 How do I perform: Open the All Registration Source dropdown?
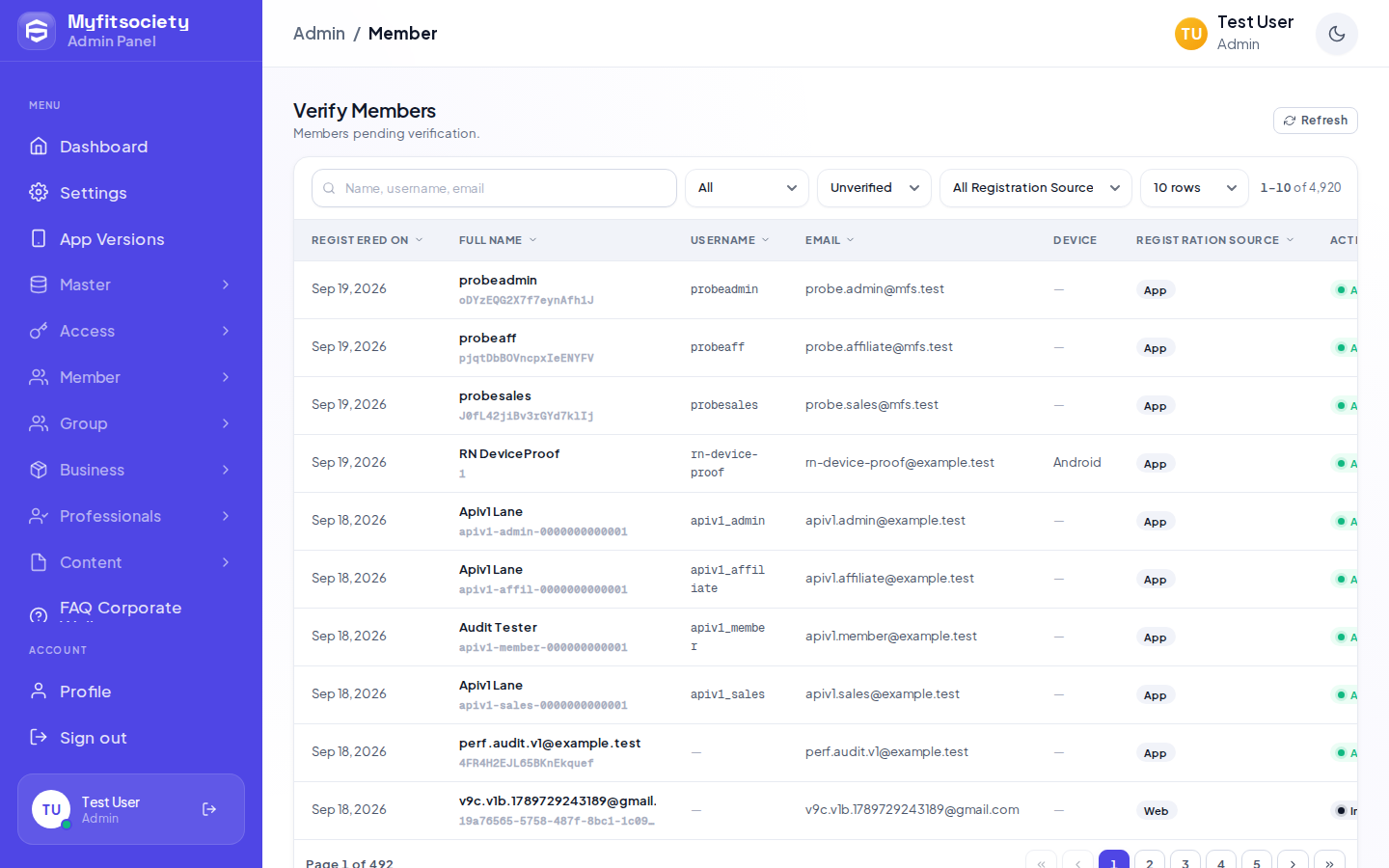[x=1036, y=188]
